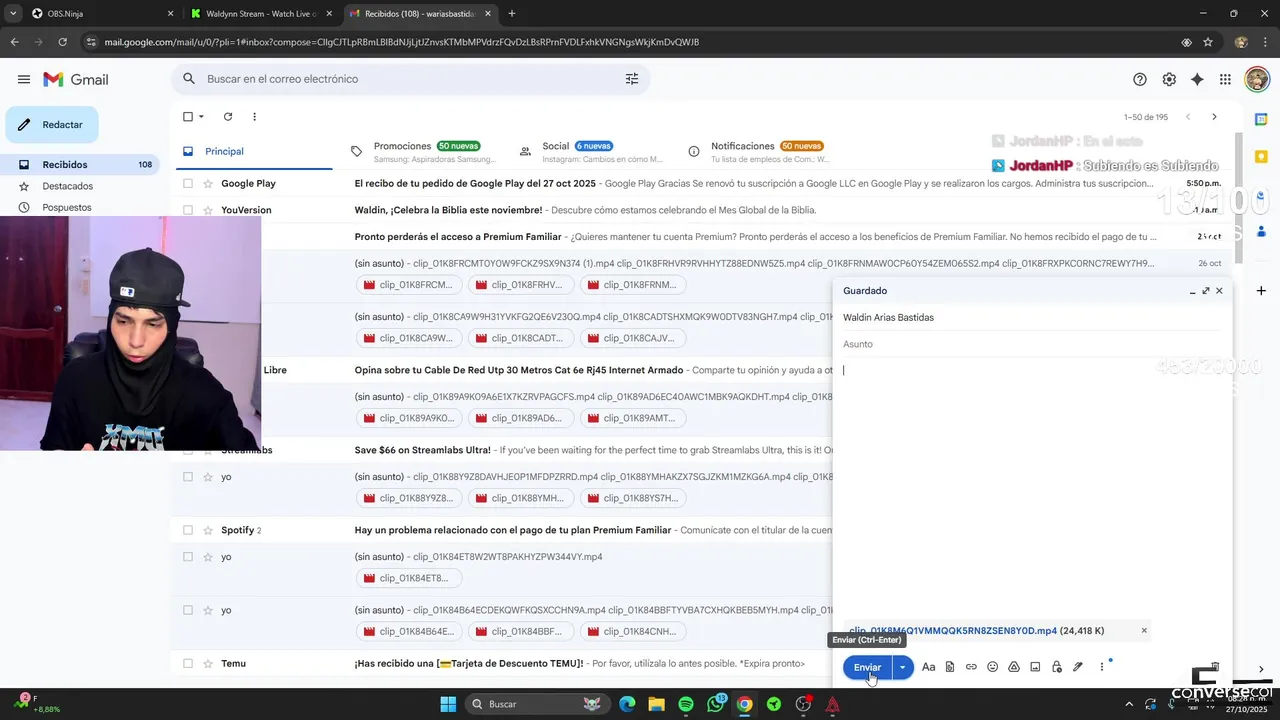Open select dropdown arrow beside checkbox
This screenshot has height=720, width=1280.
point(201,117)
